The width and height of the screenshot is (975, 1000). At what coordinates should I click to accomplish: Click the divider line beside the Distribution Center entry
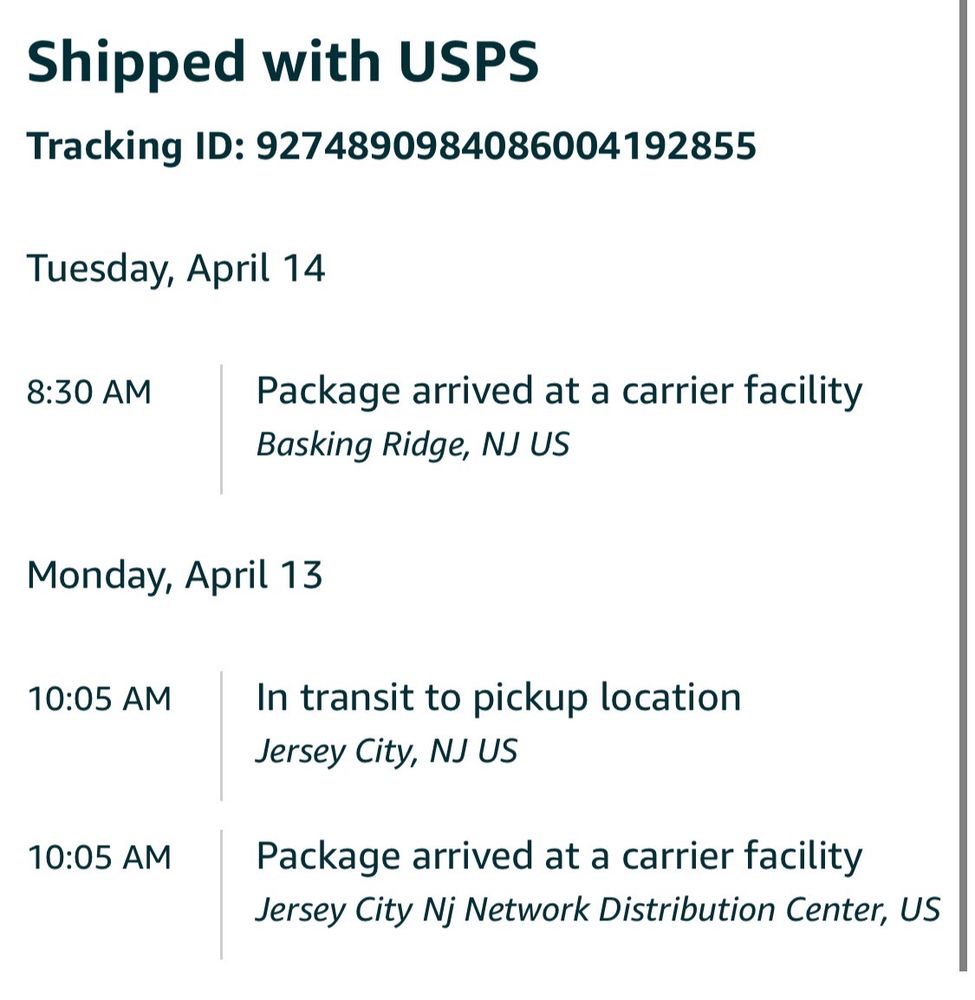coord(221,893)
